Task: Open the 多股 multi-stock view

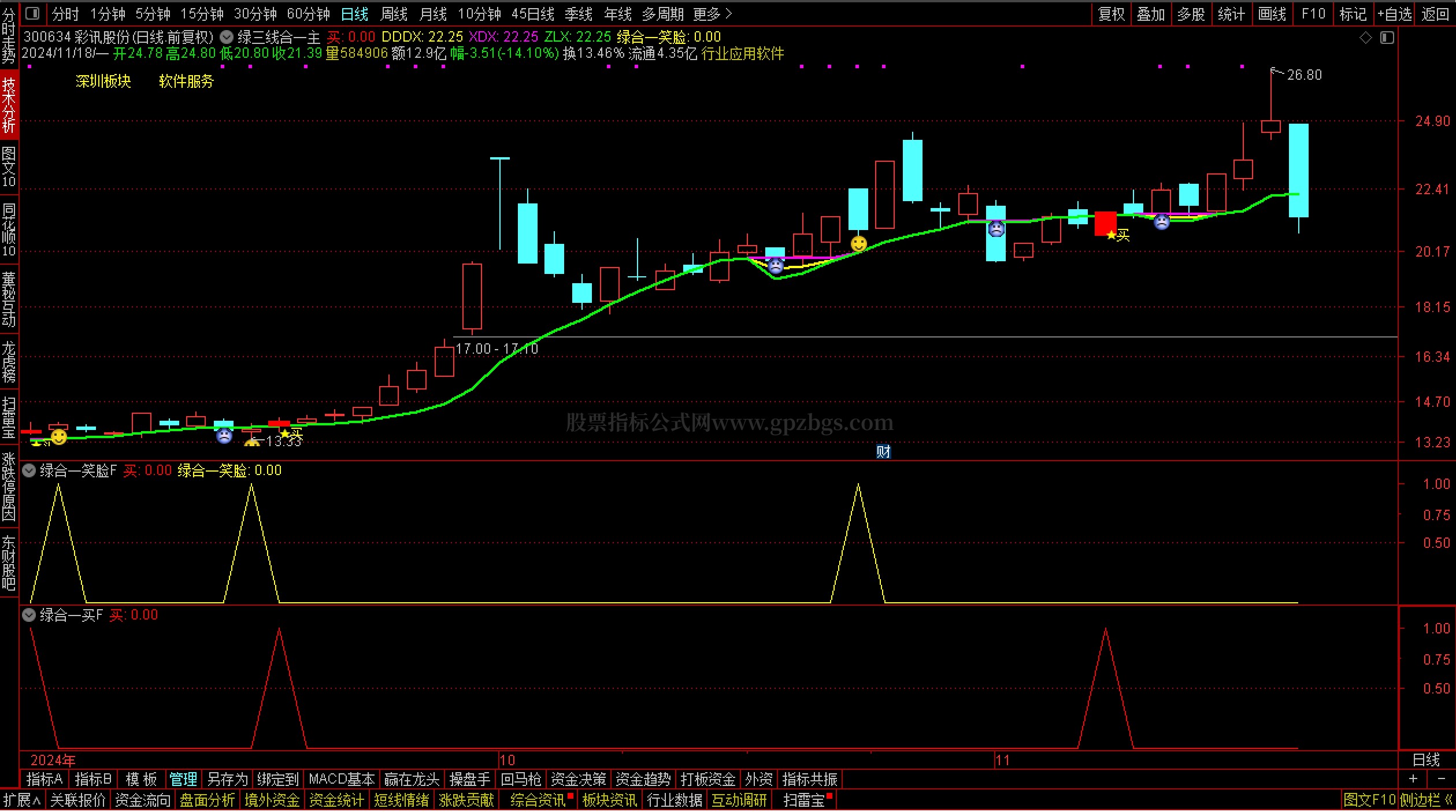Action: click(1191, 13)
